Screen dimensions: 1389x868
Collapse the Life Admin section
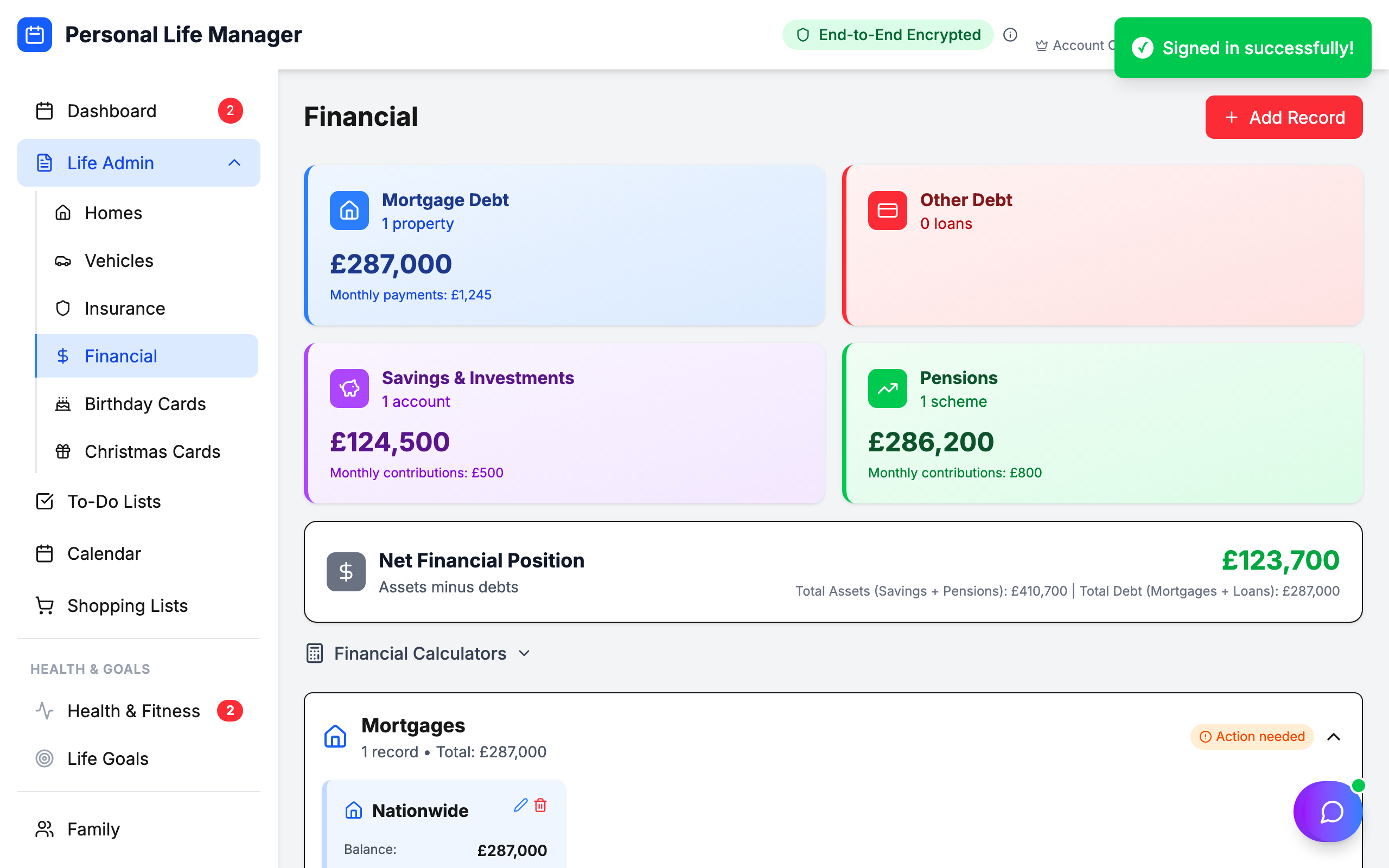coord(233,162)
